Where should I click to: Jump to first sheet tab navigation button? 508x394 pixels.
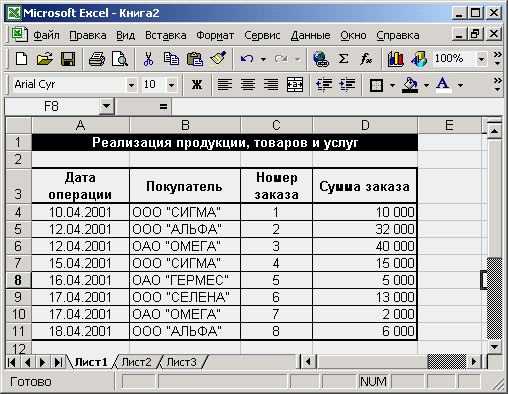coord(11,362)
